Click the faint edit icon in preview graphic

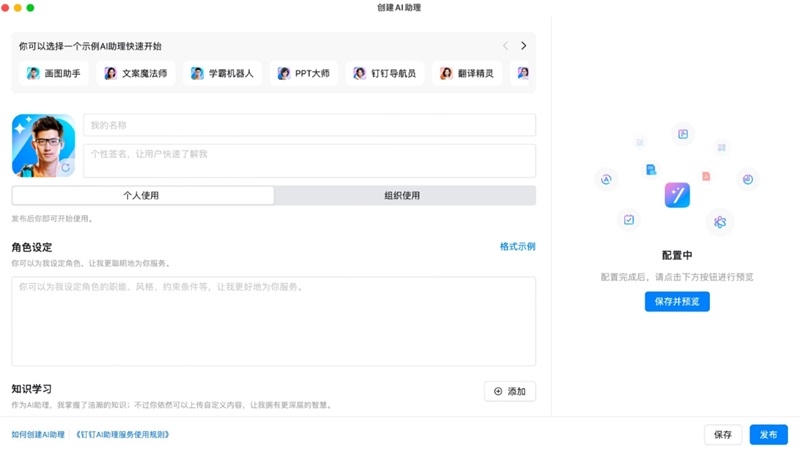click(640, 142)
